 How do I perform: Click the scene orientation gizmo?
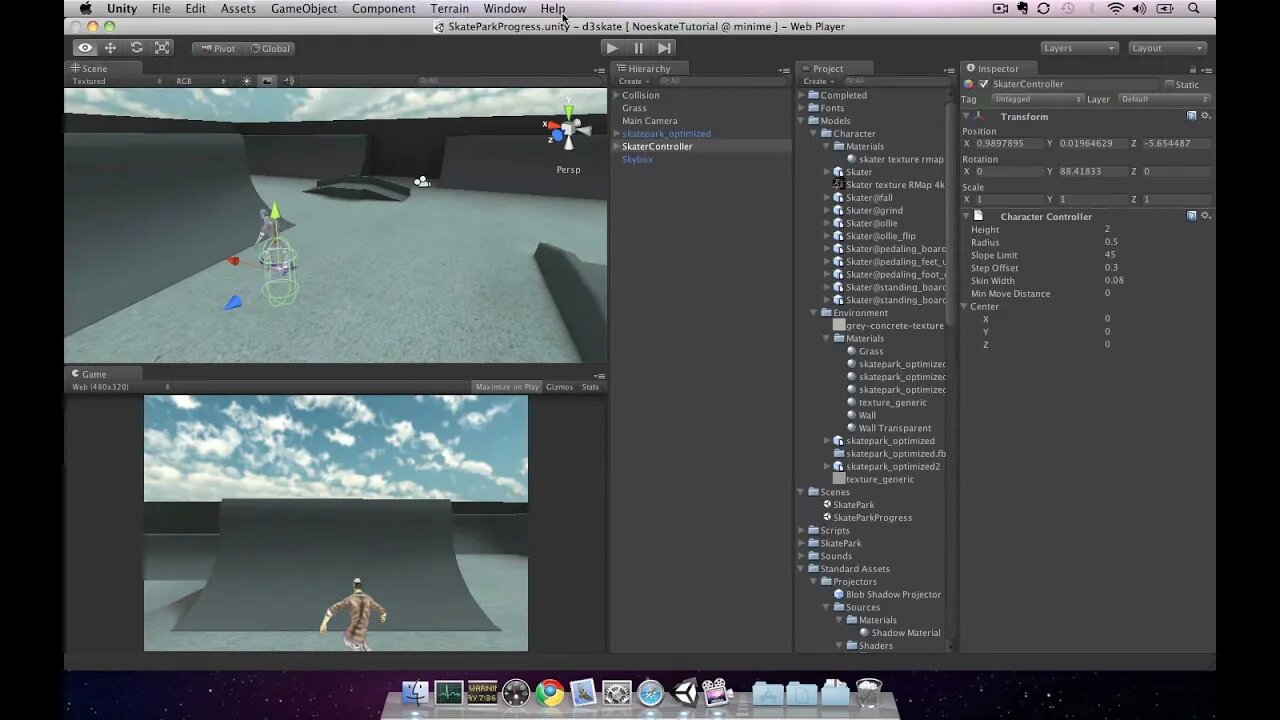[x=568, y=130]
